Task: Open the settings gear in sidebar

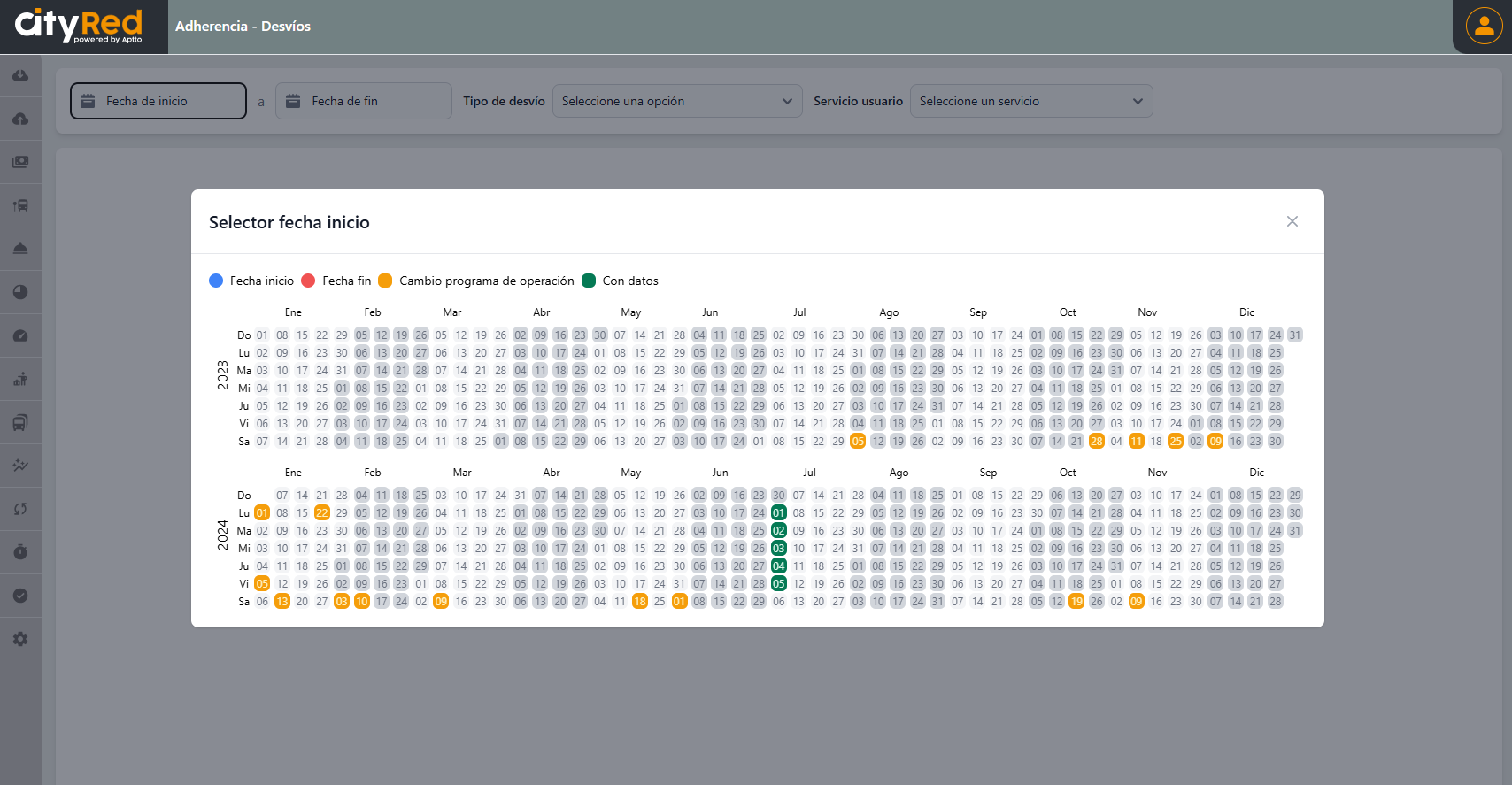Action: coord(20,639)
